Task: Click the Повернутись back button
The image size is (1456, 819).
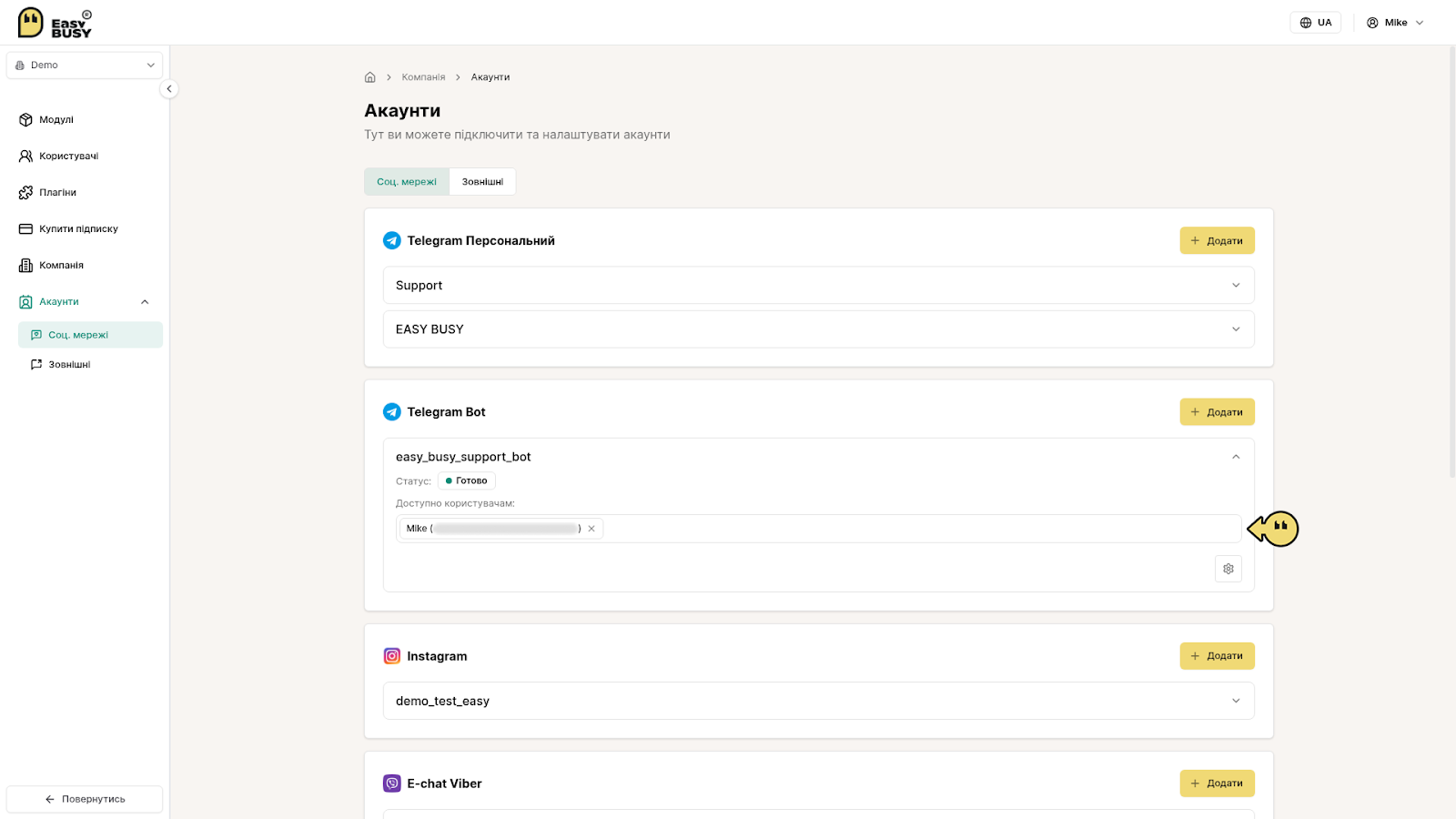Action: pyautogui.click(x=85, y=799)
